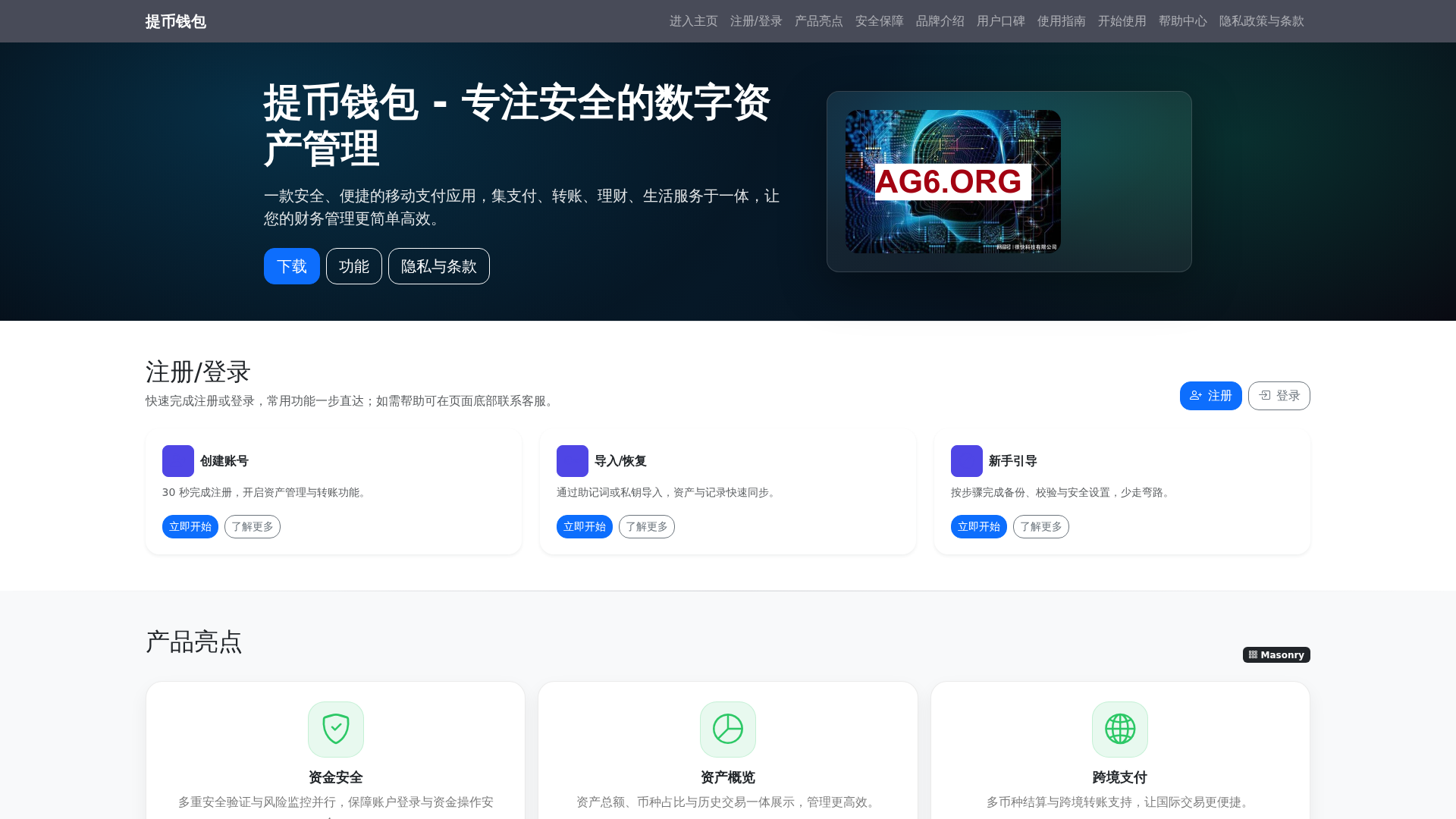Open 隐私与条款 hero button

click(x=439, y=266)
